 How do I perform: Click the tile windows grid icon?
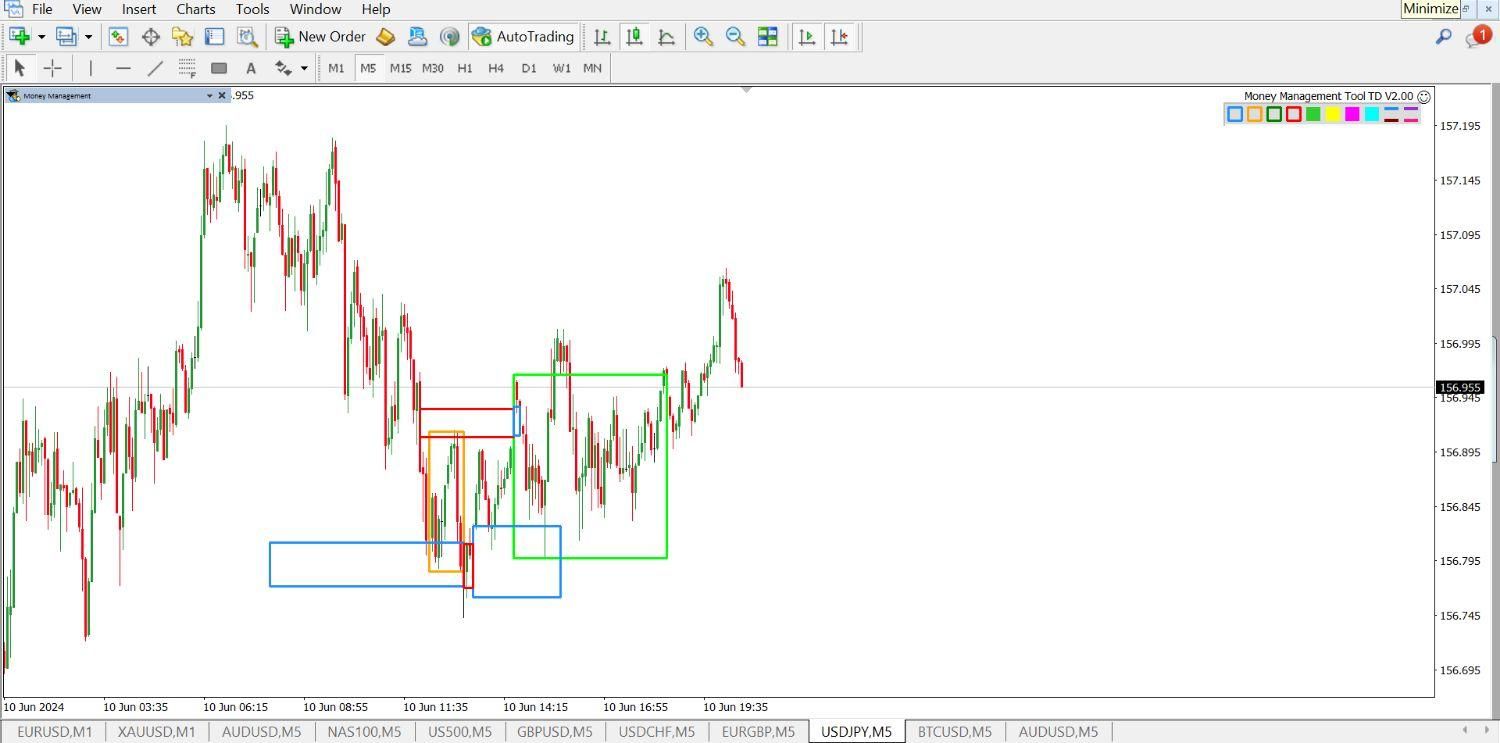[767, 37]
